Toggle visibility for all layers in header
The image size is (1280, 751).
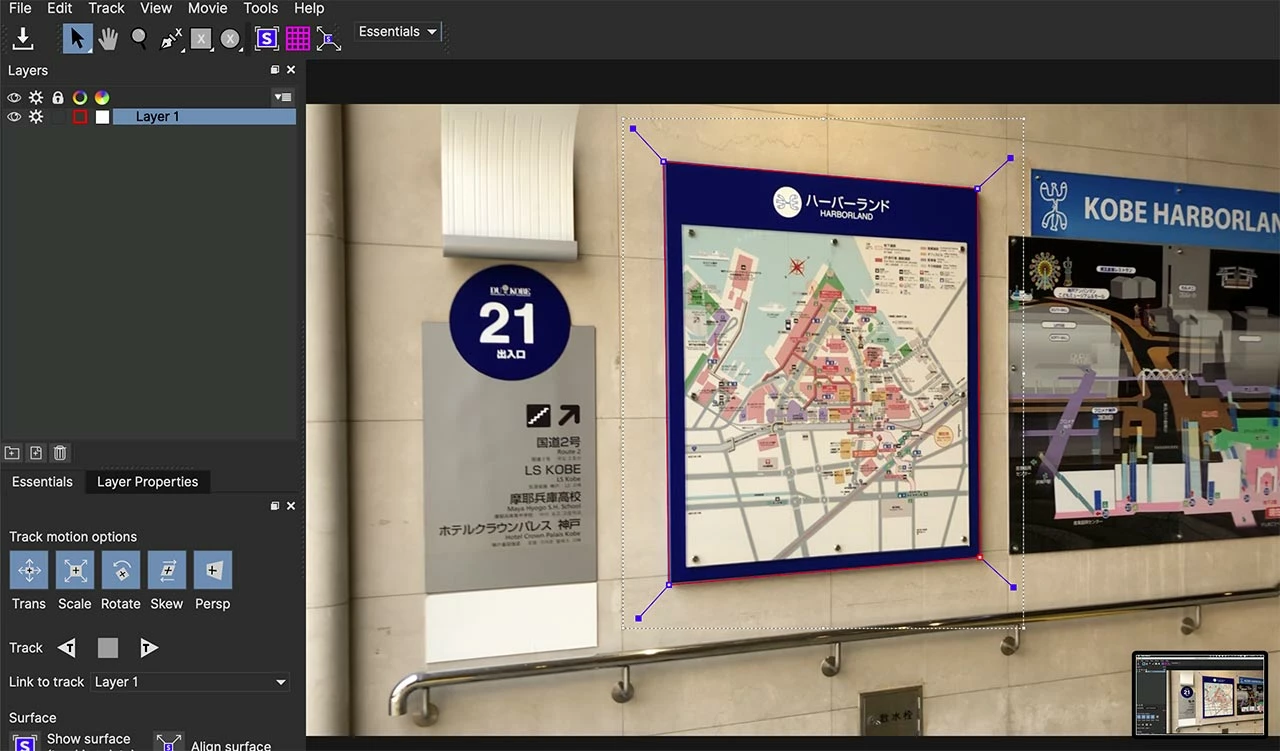point(14,98)
